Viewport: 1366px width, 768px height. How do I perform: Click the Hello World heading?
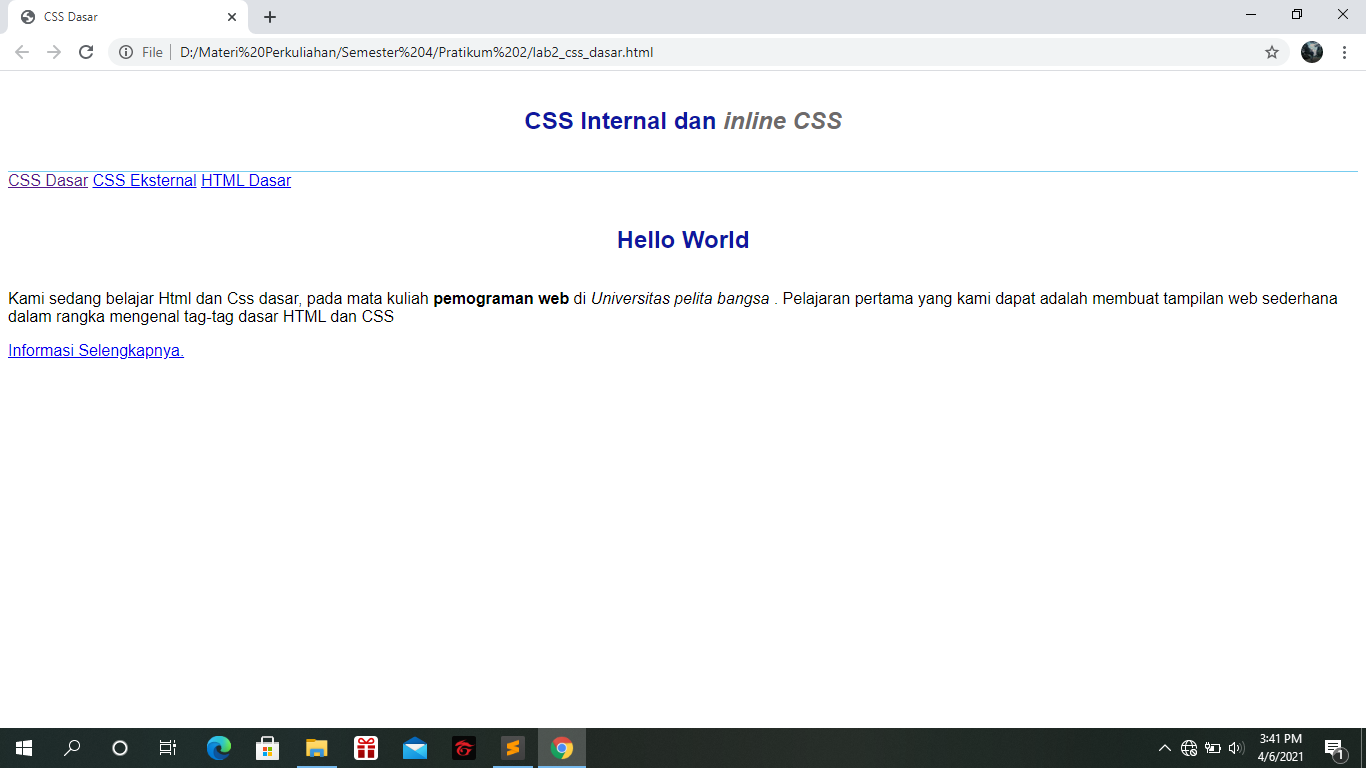pyautogui.click(x=683, y=240)
